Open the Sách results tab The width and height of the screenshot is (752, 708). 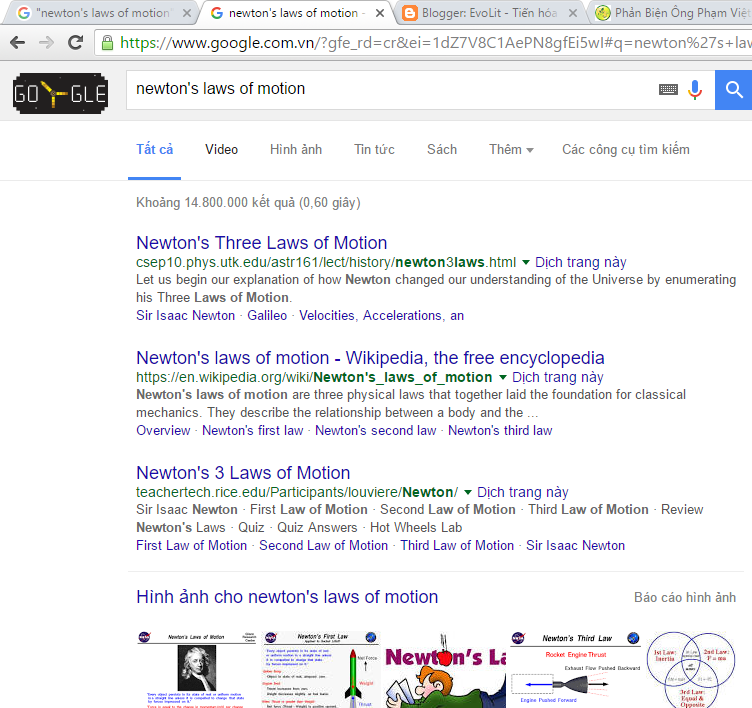(442, 150)
